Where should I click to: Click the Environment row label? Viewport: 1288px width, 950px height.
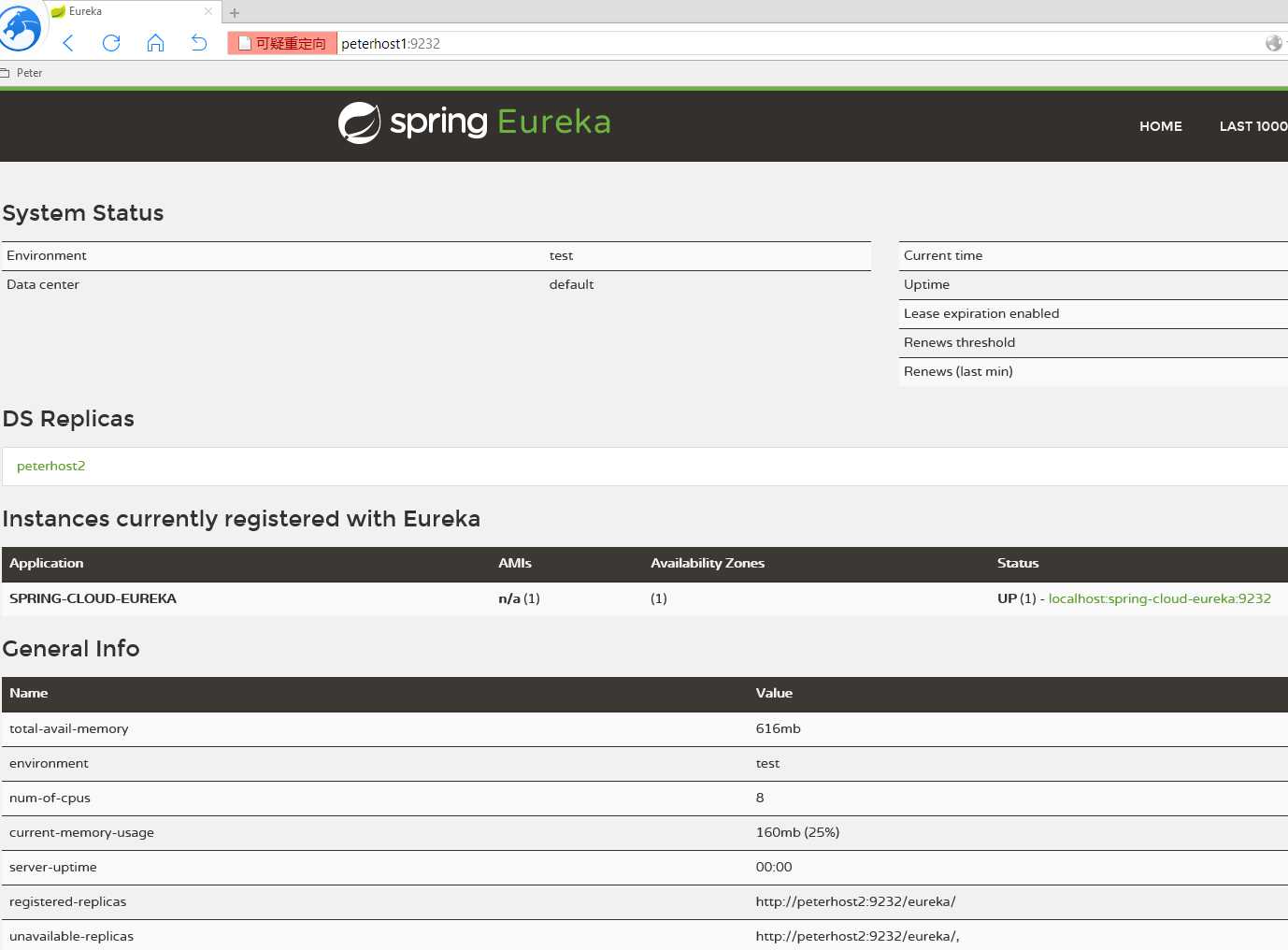(47, 255)
